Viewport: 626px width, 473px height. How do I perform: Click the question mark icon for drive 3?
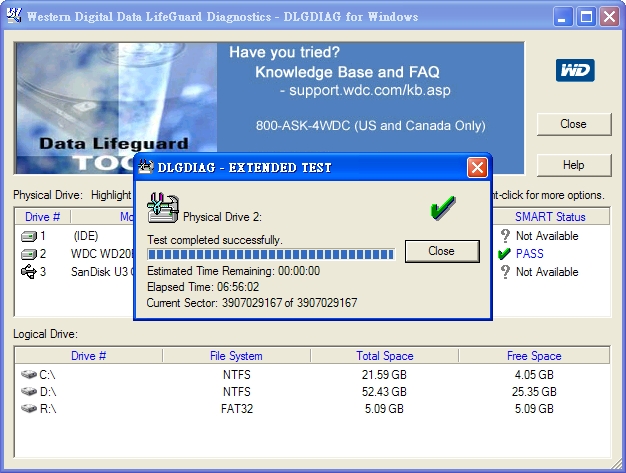pos(505,272)
